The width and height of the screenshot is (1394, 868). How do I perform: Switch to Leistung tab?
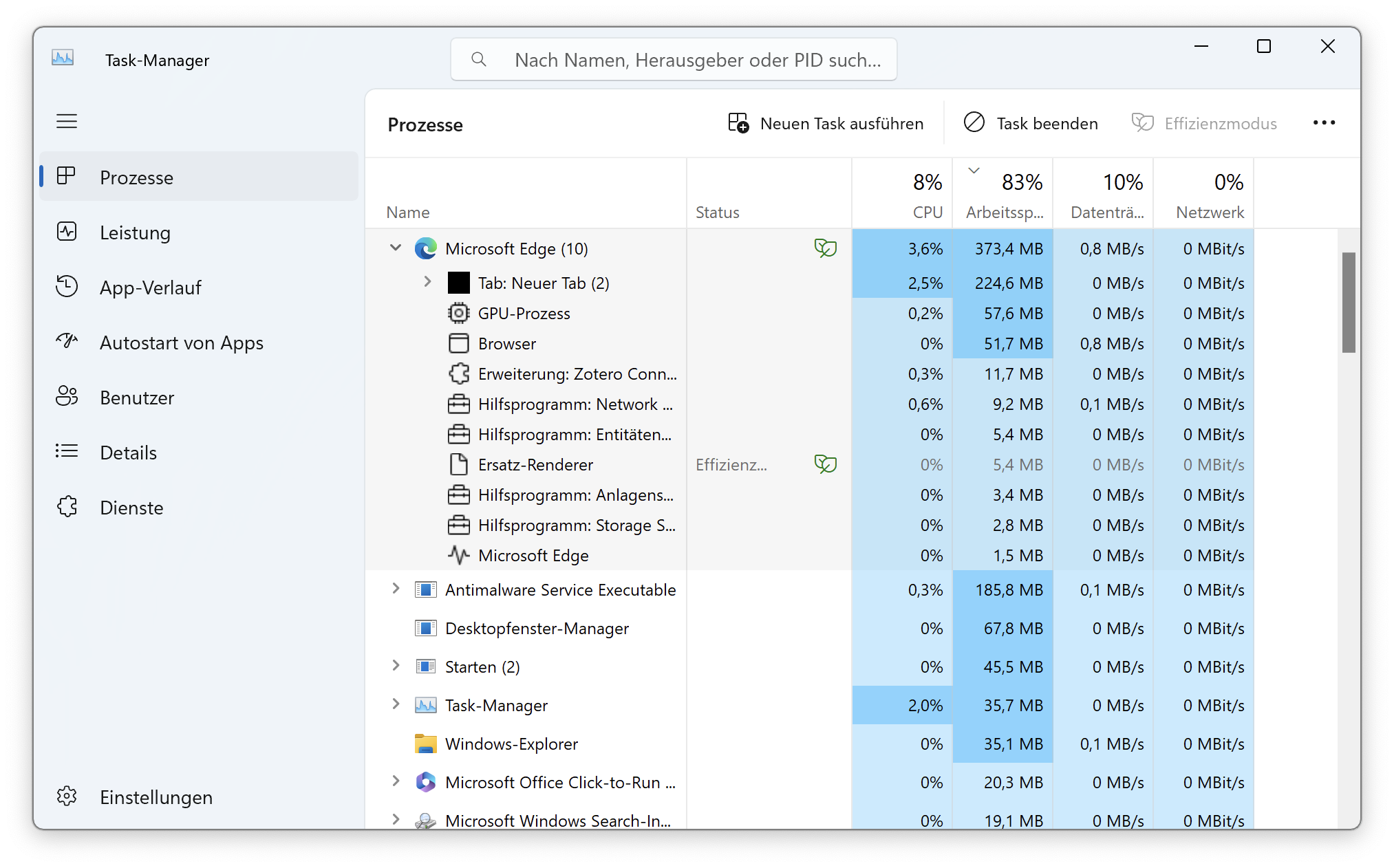click(199, 232)
